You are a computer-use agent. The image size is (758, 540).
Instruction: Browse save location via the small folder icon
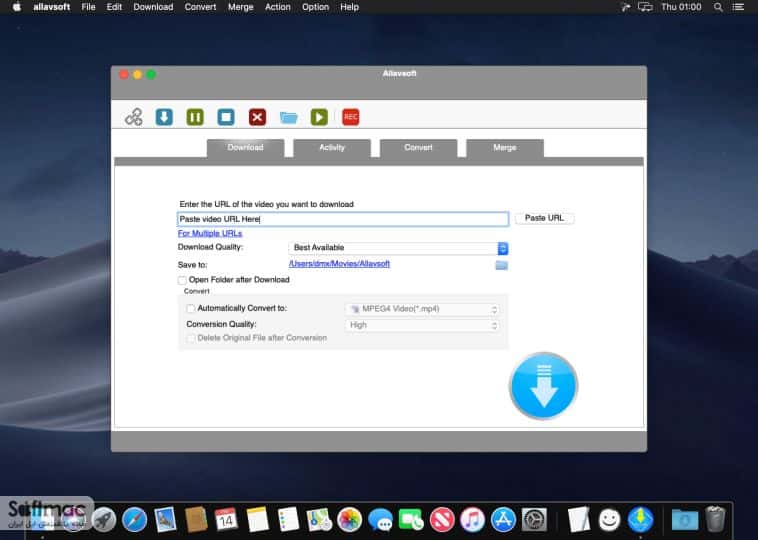point(502,265)
